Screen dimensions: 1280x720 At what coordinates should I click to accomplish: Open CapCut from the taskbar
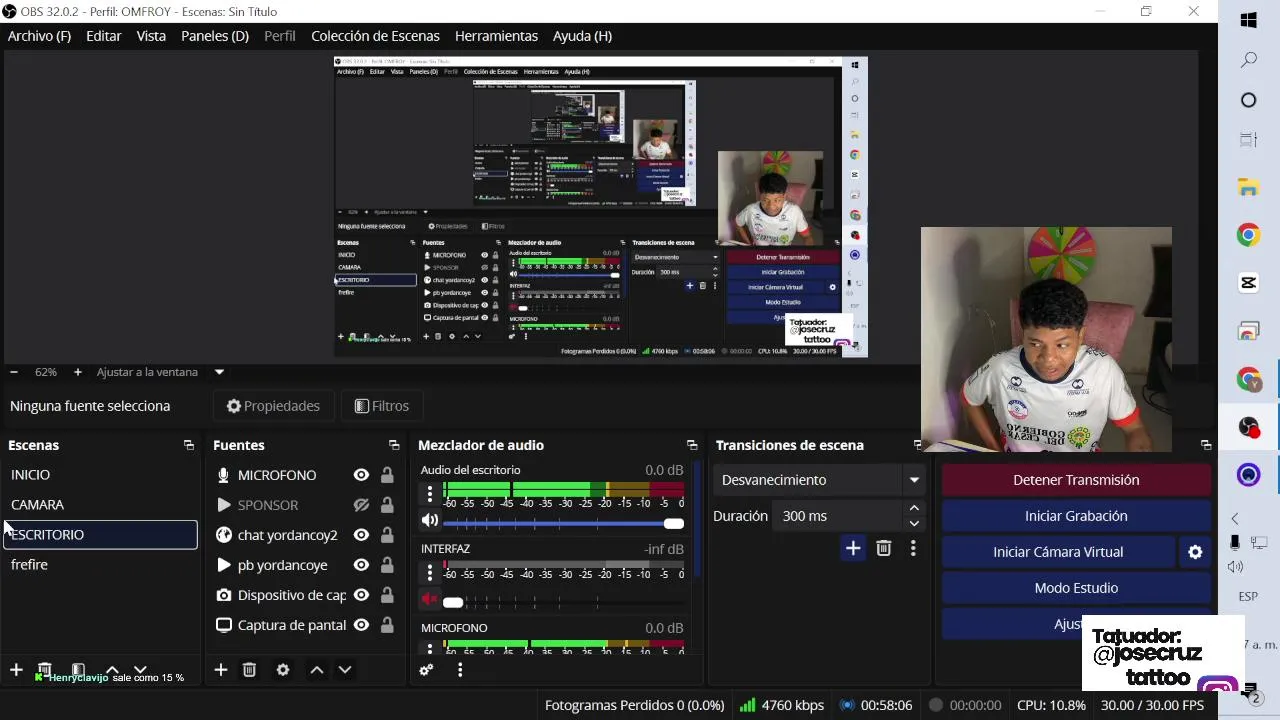tap(1249, 283)
